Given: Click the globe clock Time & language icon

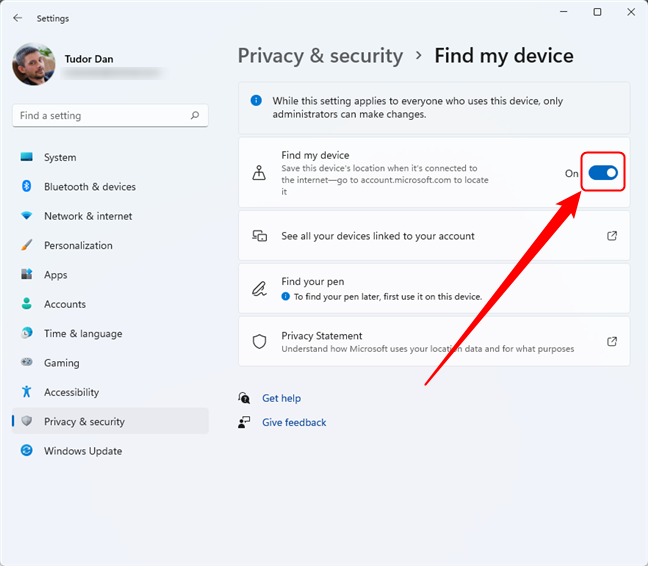Looking at the screenshot, I should (26, 333).
